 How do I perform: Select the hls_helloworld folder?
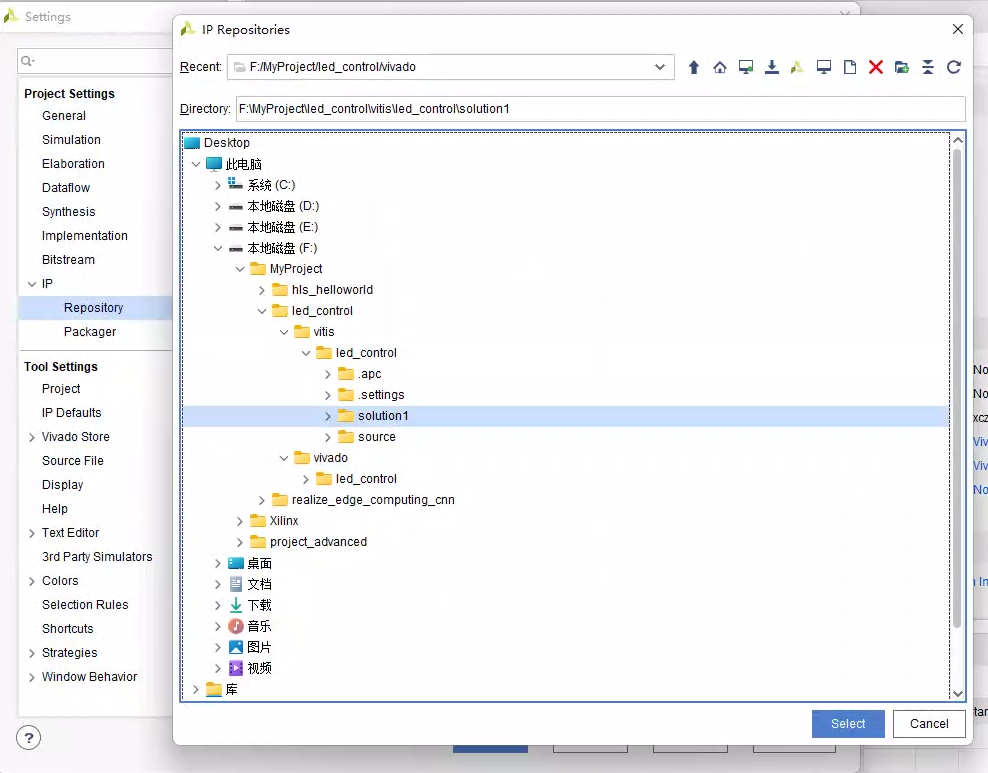pyautogui.click(x=332, y=290)
